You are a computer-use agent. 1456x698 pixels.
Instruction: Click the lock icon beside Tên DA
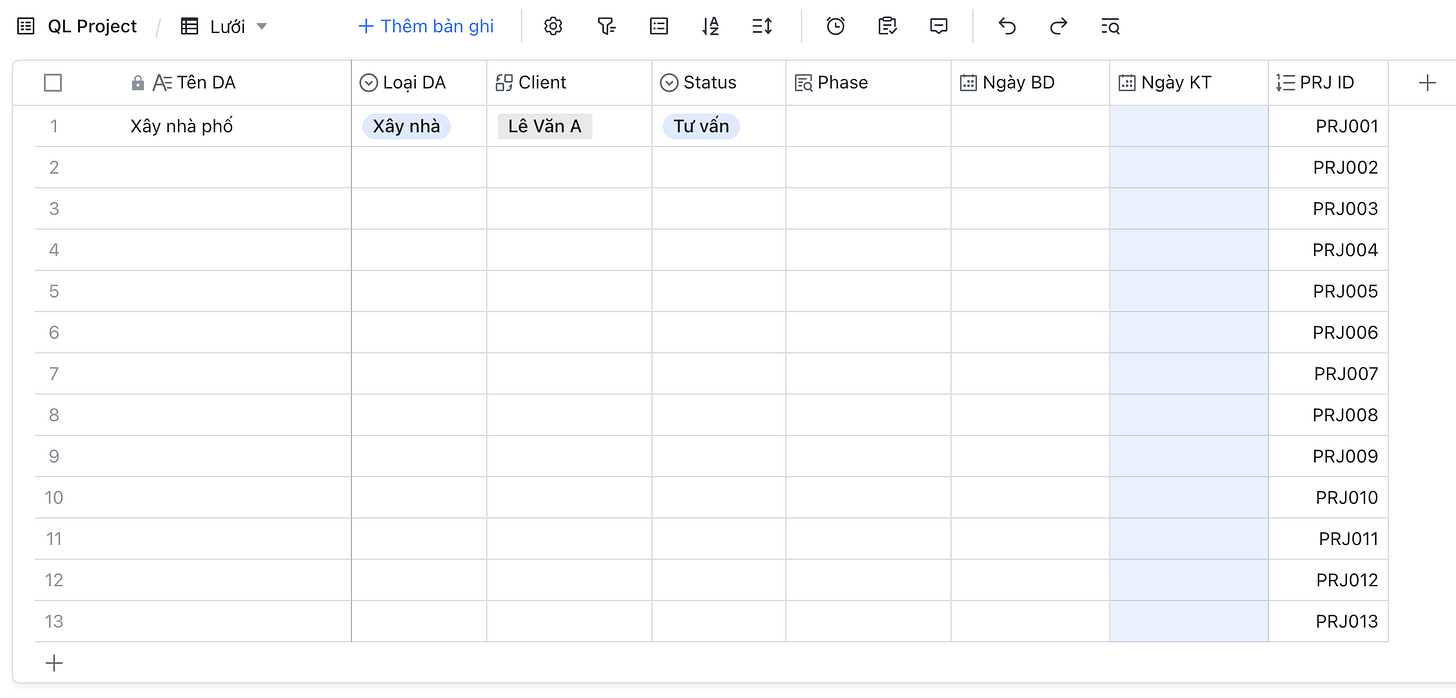tap(138, 83)
